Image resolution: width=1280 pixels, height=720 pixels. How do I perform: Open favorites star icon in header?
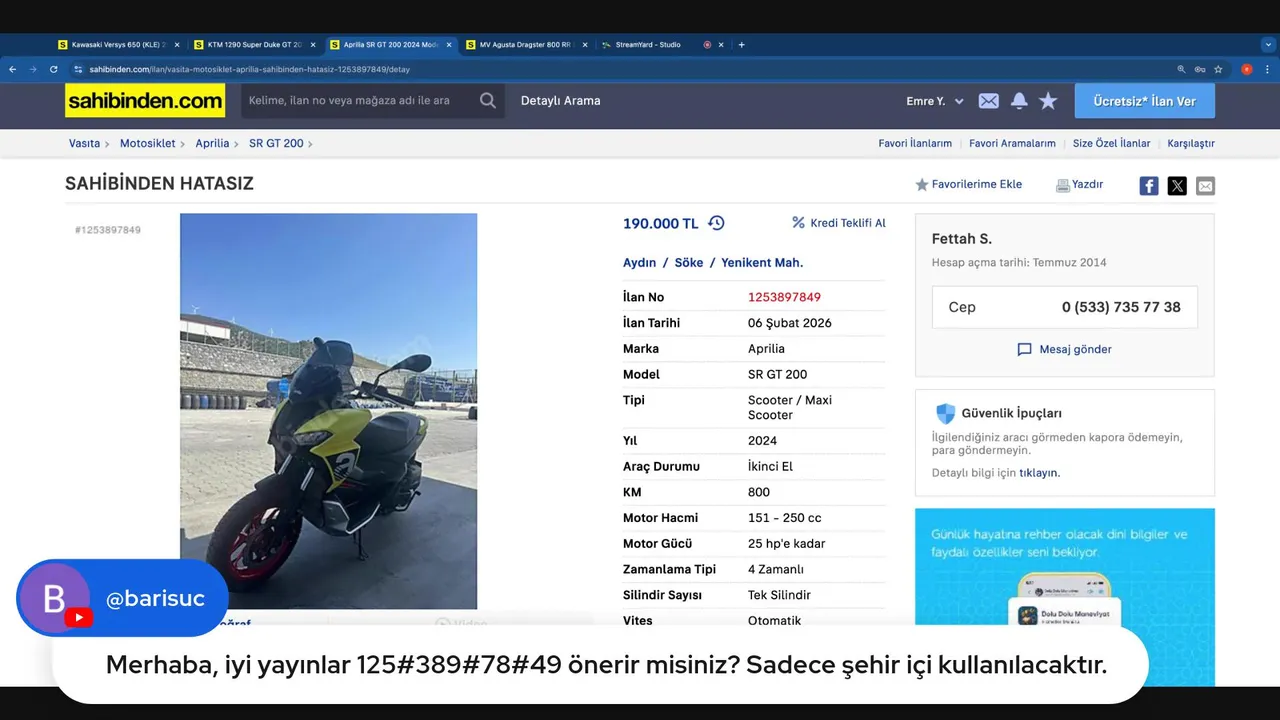point(1048,101)
